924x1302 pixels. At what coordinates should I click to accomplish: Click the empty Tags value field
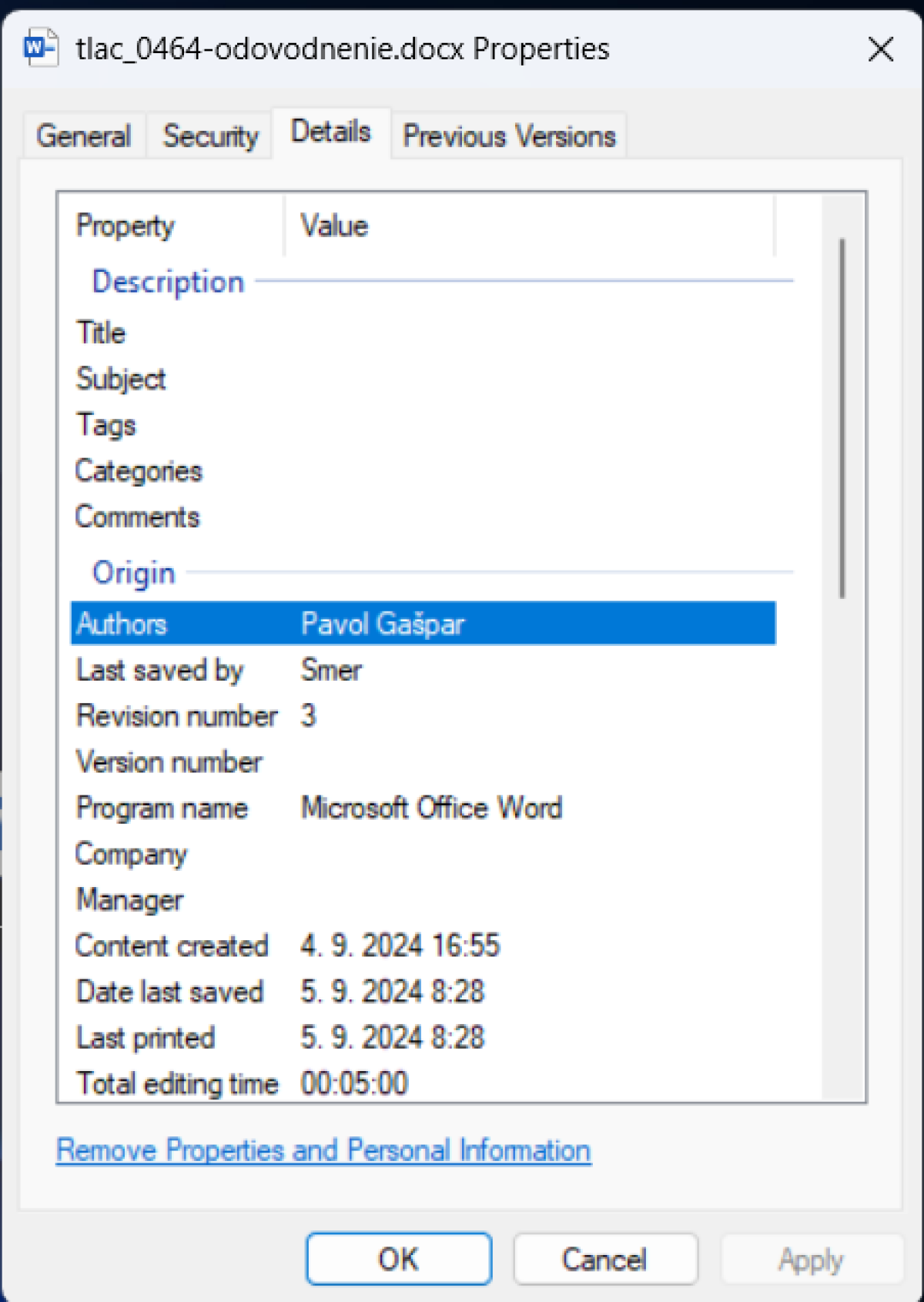[531, 425]
